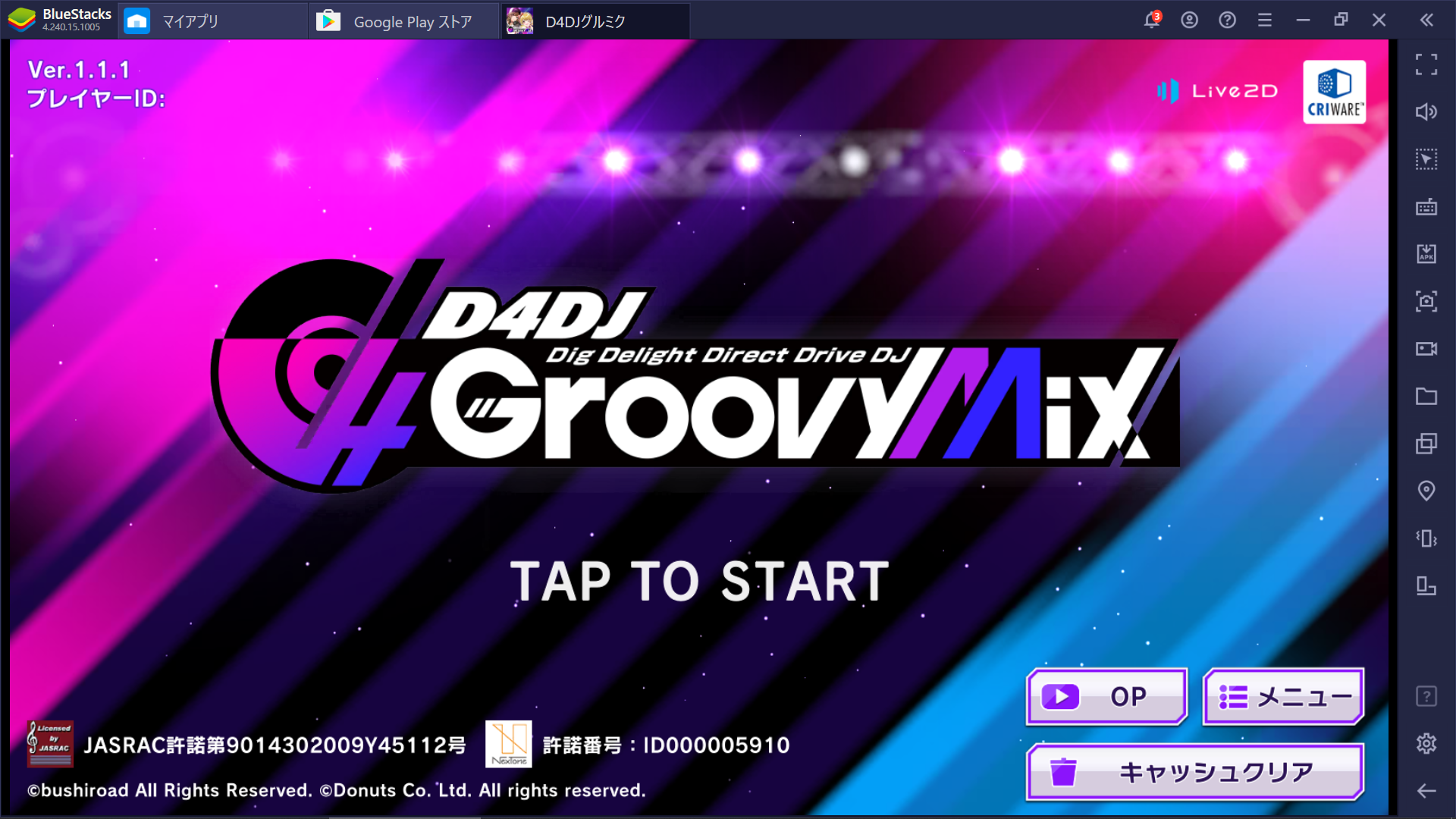
Task: Click the shake device icon
Action: point(1426,538)
